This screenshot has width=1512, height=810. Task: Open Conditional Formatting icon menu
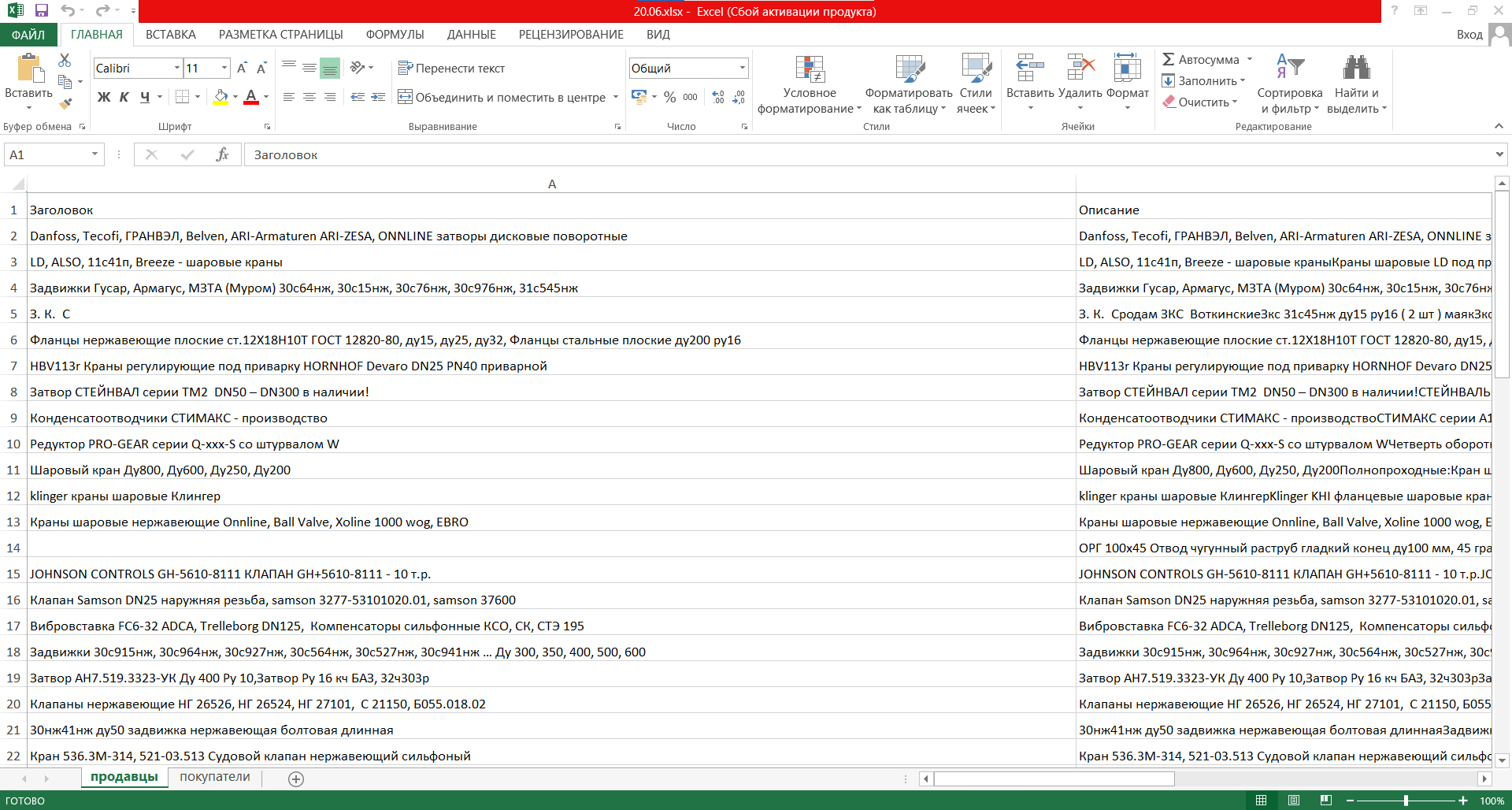[x=810, y=69]
